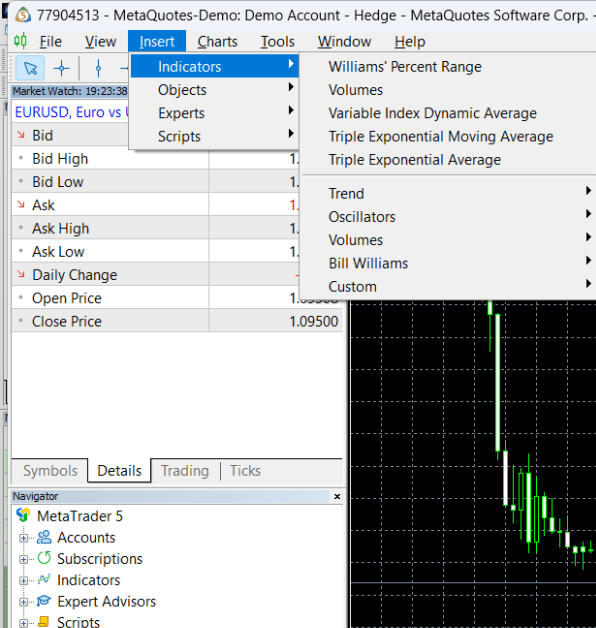The height and width of the screenshot is (628, 596).
Task: Switch to the Ticks tab
Action: click(x=245, y=471)
